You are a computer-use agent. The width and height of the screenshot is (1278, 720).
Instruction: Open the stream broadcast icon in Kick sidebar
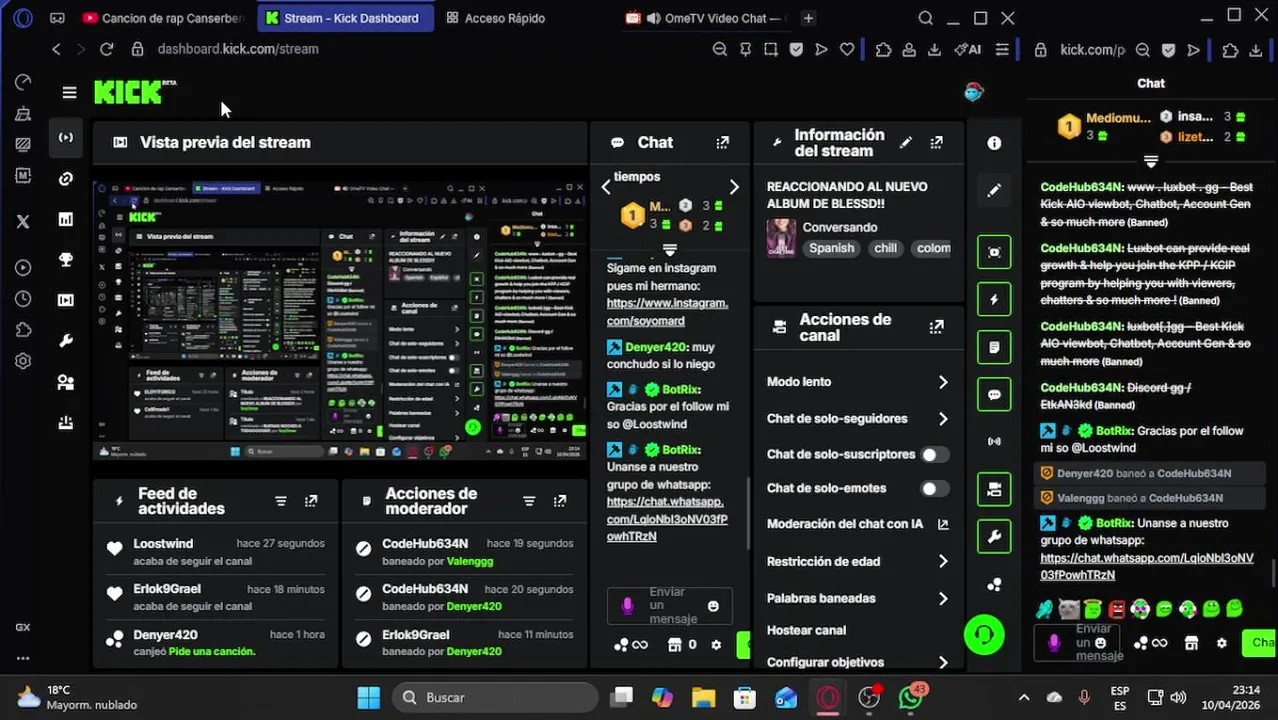[66, 137]
